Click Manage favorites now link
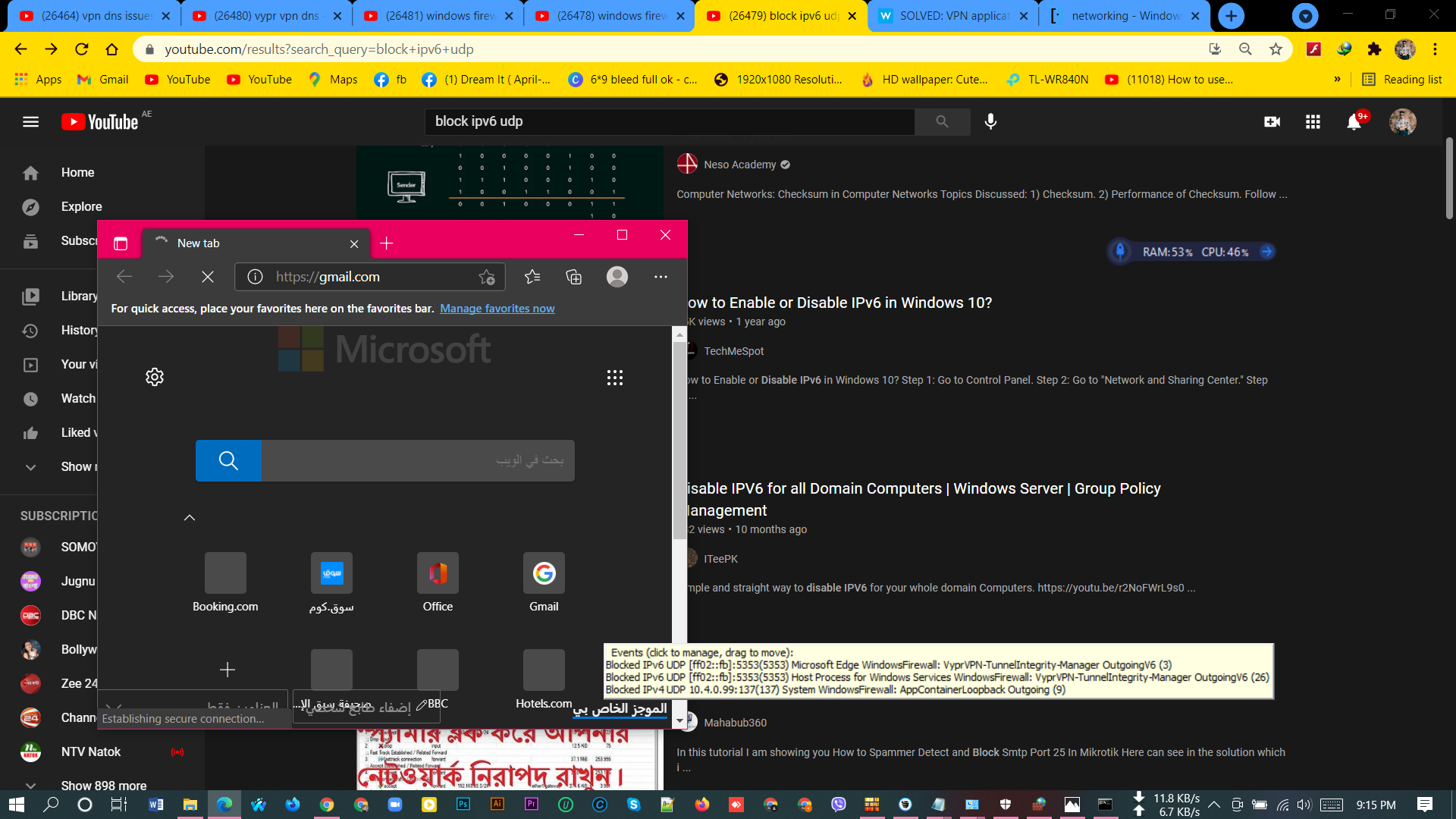 coord(497,309)
